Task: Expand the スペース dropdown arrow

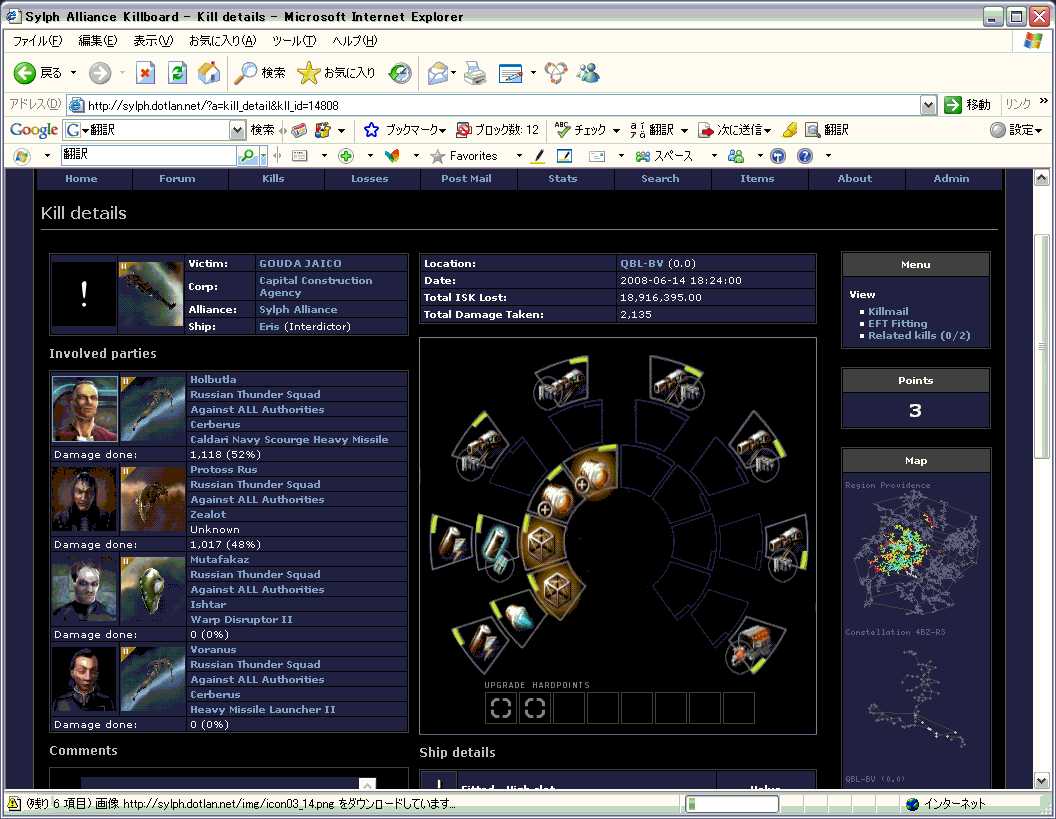Action: 714,156
